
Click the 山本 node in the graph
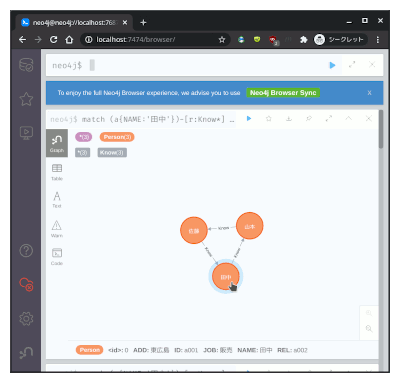[249, 226]
